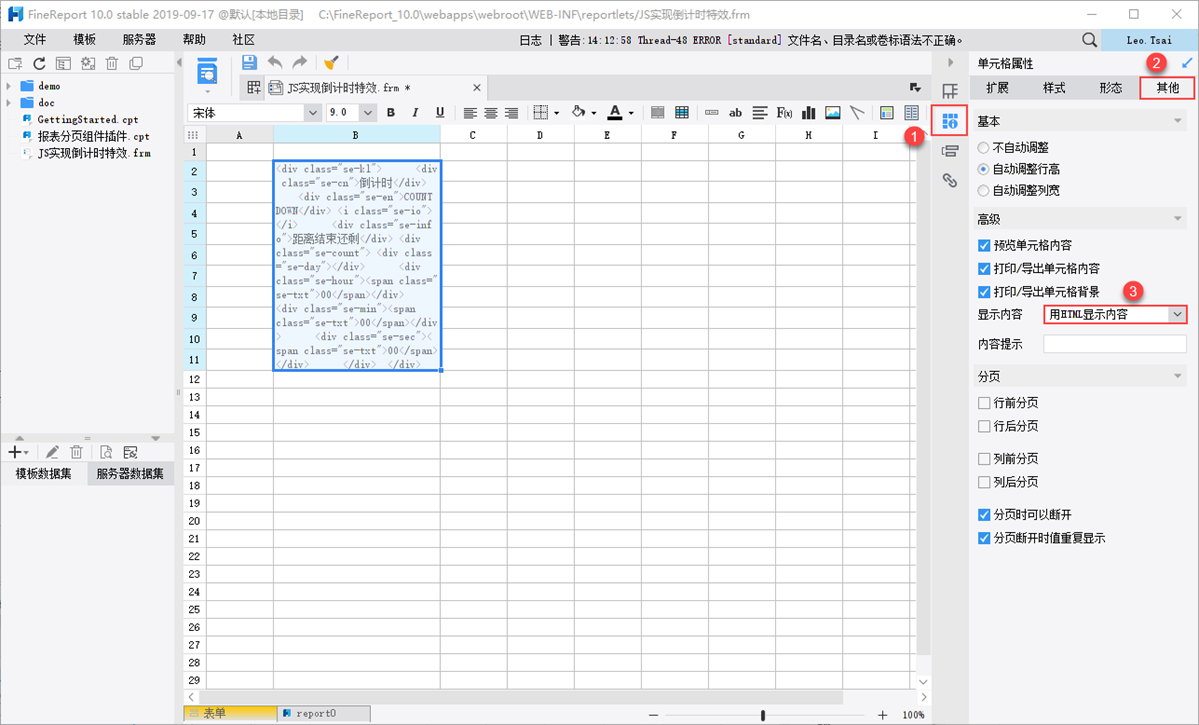Viewport: 1199px width, 725px height.
Task: Insert an image into the cell
Action: (833, 112)
